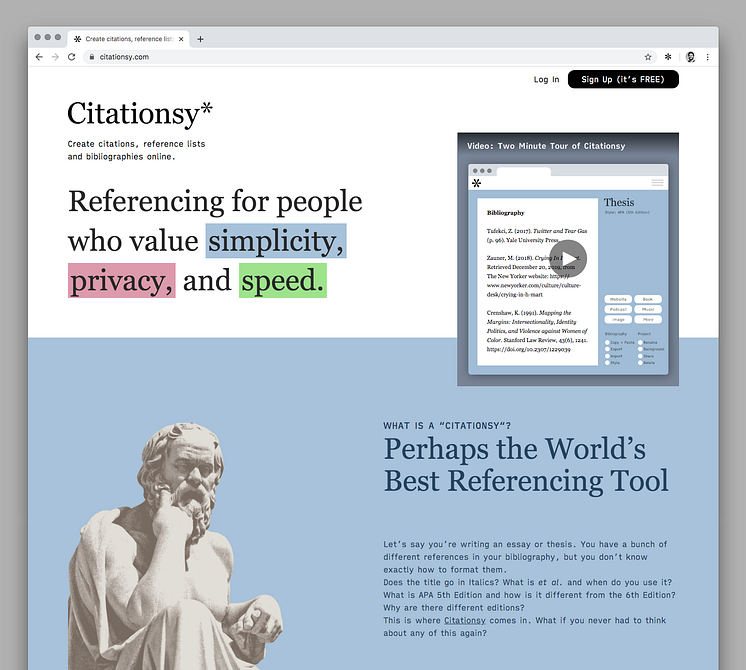
Task: Select Delete option in video preview
Action: point(647,363)
